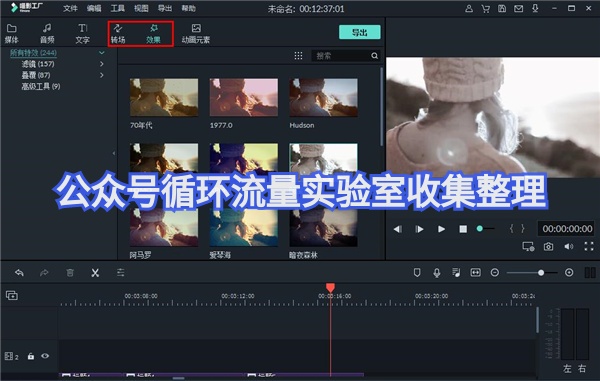Click the download icon in title bar

(x=535, y=8)
